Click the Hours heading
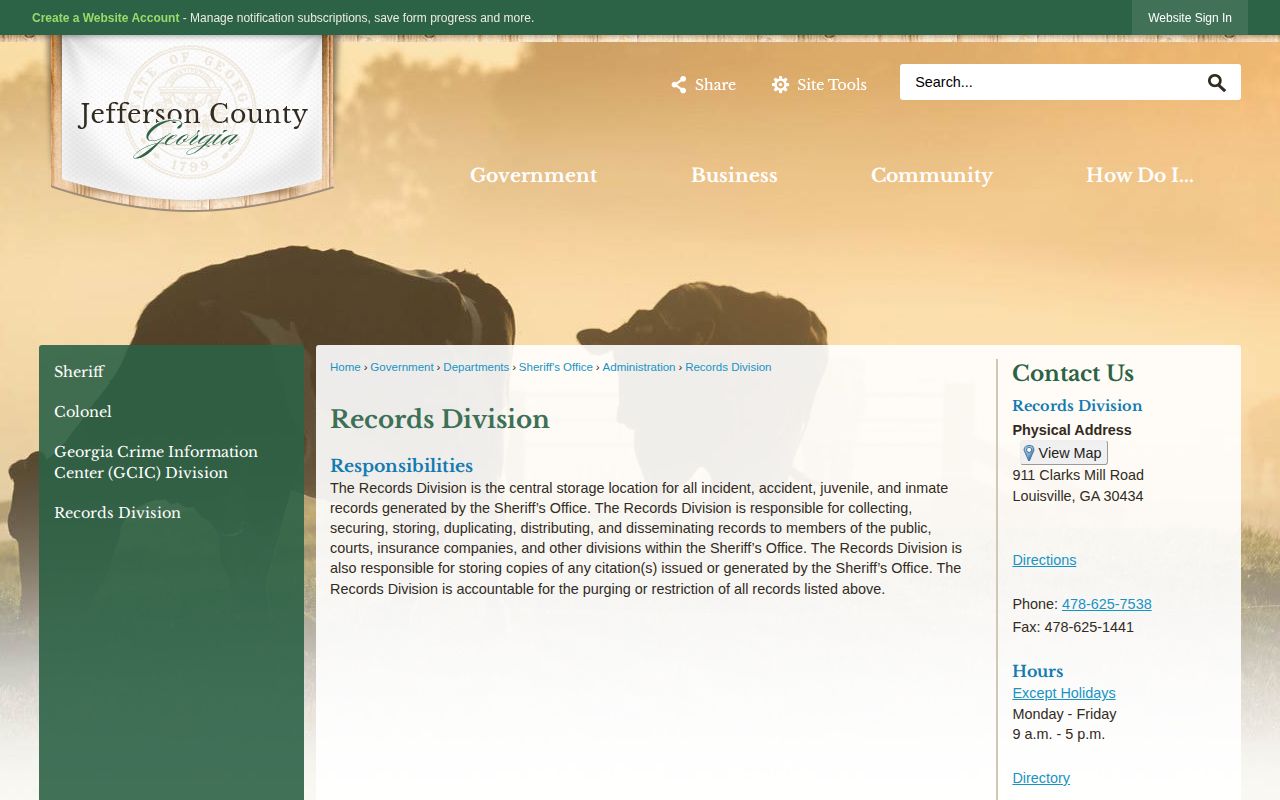1280x800 pixels. click(x=1037, y=672)
